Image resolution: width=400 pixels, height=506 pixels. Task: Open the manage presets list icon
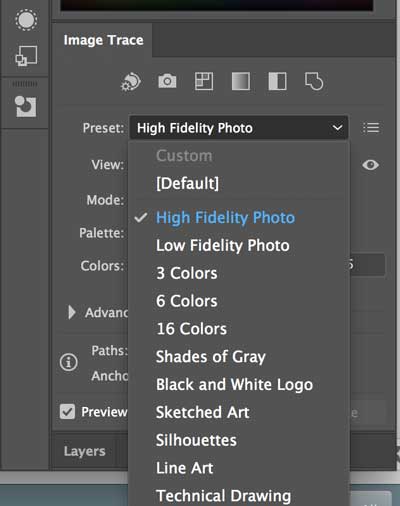tap(371, 128)
